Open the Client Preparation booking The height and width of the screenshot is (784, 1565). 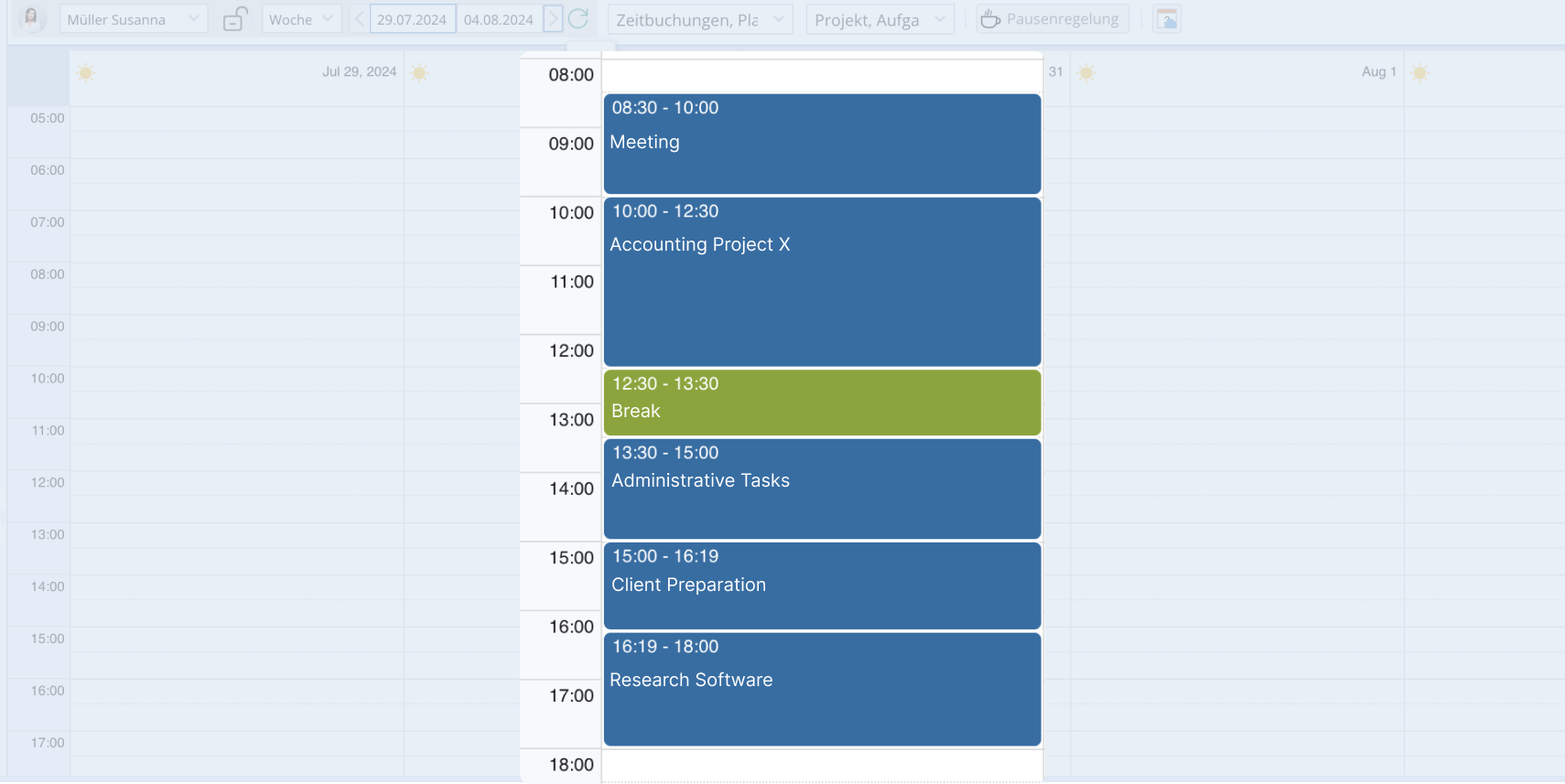pyautogui.click(x=822, y=585)
